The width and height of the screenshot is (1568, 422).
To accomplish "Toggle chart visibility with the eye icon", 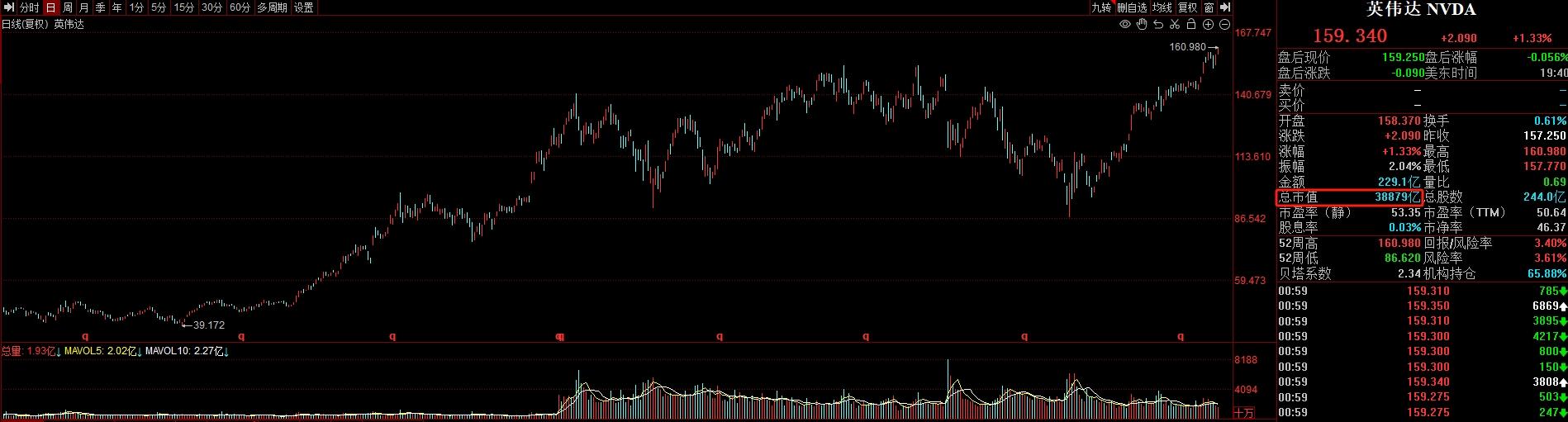I will 1124,24.
